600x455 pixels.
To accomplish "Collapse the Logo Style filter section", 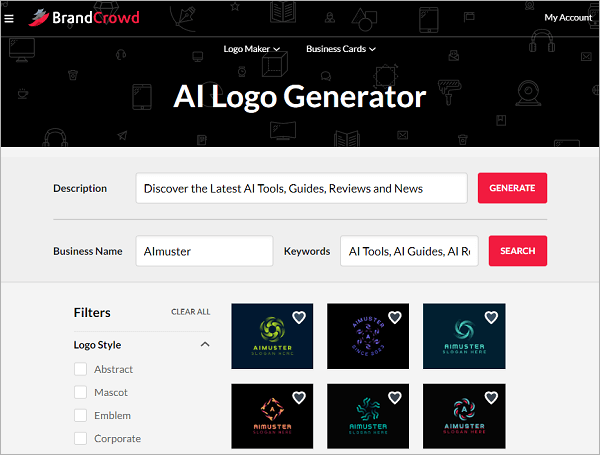I will coord(205,344).
